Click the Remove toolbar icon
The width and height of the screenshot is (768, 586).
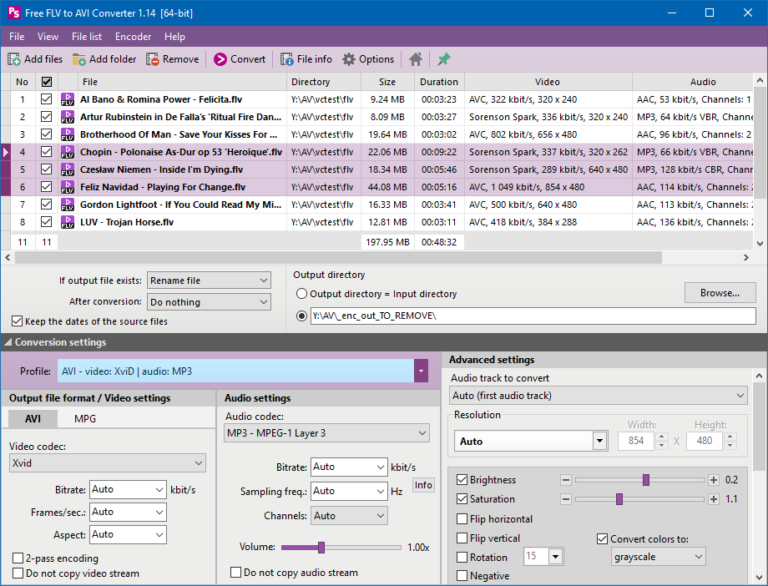pos(152,59)
